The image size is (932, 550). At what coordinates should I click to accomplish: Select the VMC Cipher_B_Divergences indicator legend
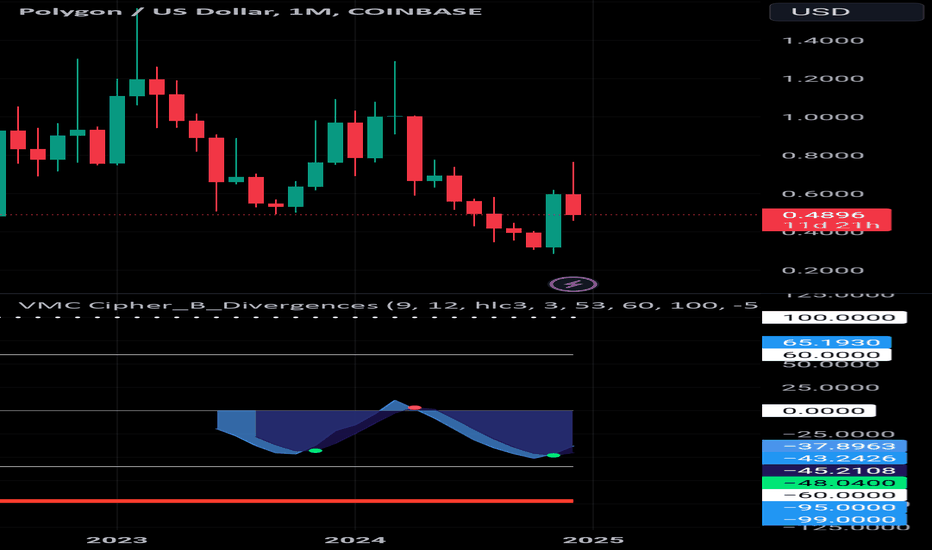[x=388, y=305]
